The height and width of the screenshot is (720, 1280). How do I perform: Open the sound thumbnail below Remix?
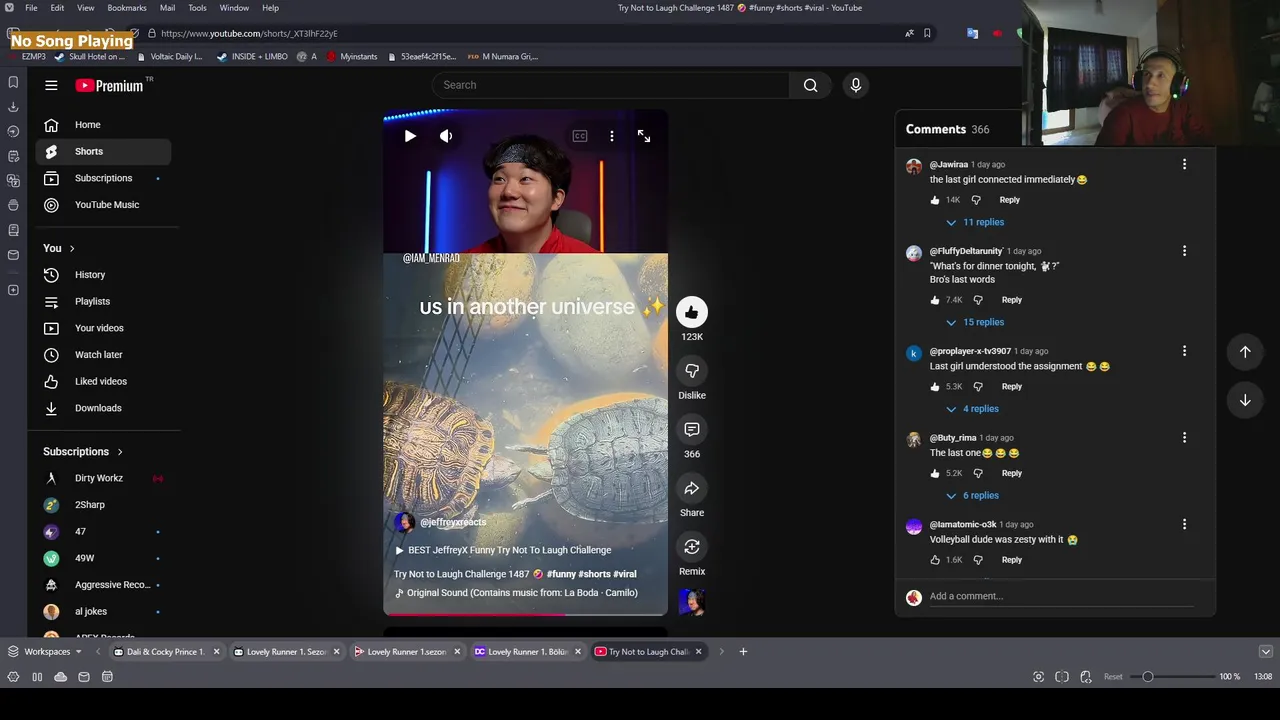click(691, 601)
